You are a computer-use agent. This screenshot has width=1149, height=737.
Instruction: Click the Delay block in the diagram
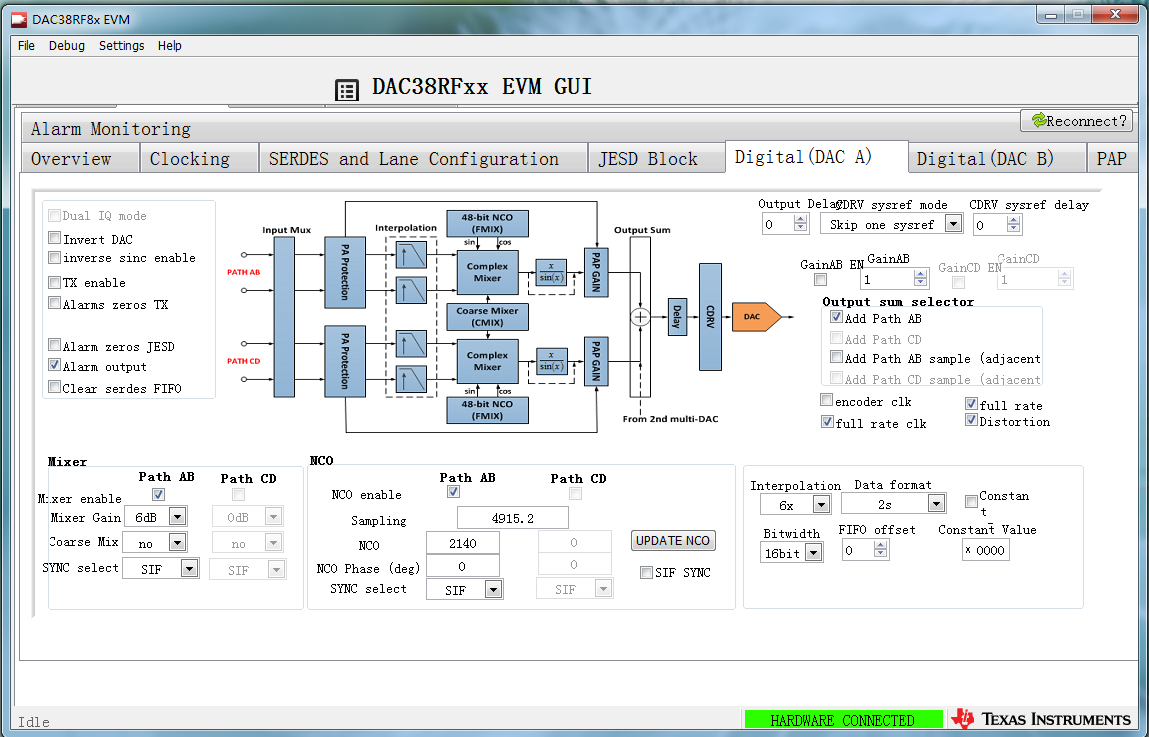pos(677,316)
